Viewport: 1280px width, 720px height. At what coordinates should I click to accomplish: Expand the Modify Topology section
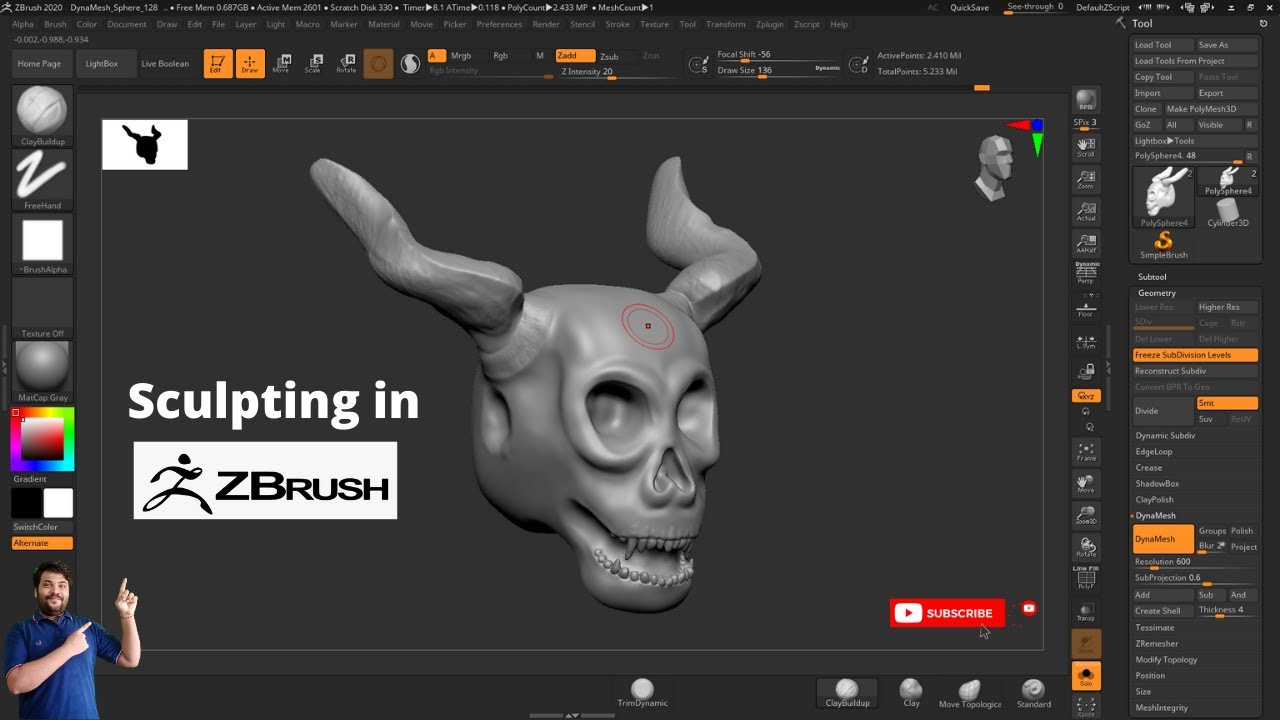coord(1166,660)
